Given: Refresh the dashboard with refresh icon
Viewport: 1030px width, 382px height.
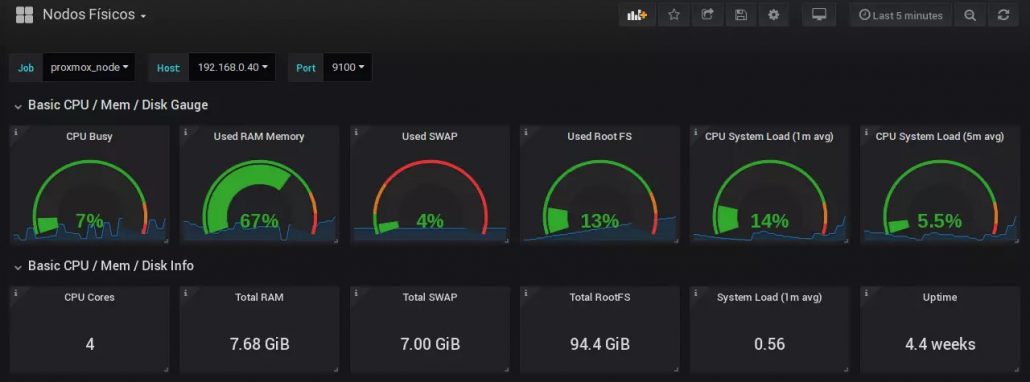Looking at the screenshot, I should [1003, 15].
